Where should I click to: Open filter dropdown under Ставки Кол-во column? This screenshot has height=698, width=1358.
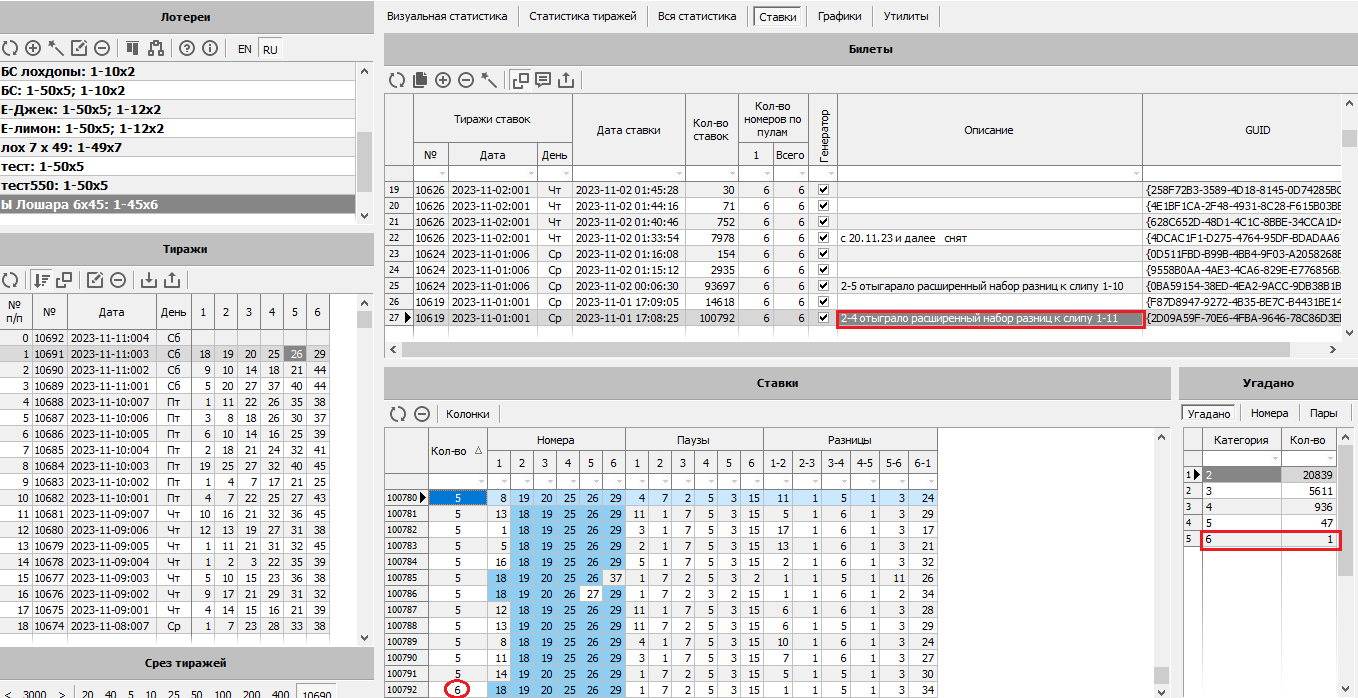coord(479,481)
